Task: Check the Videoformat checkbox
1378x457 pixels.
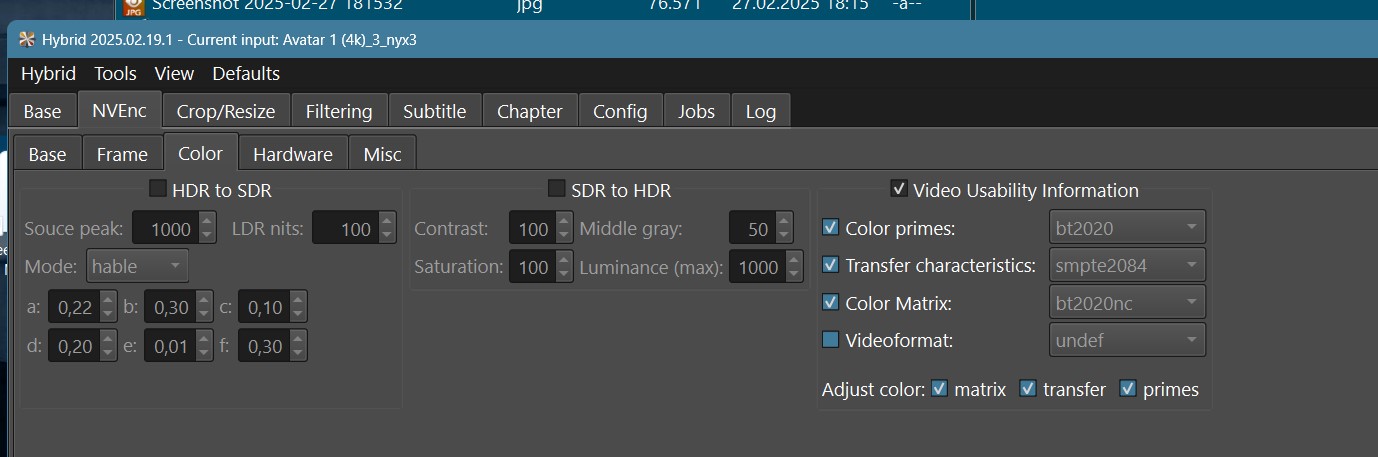Action: [x=830, y=340]
